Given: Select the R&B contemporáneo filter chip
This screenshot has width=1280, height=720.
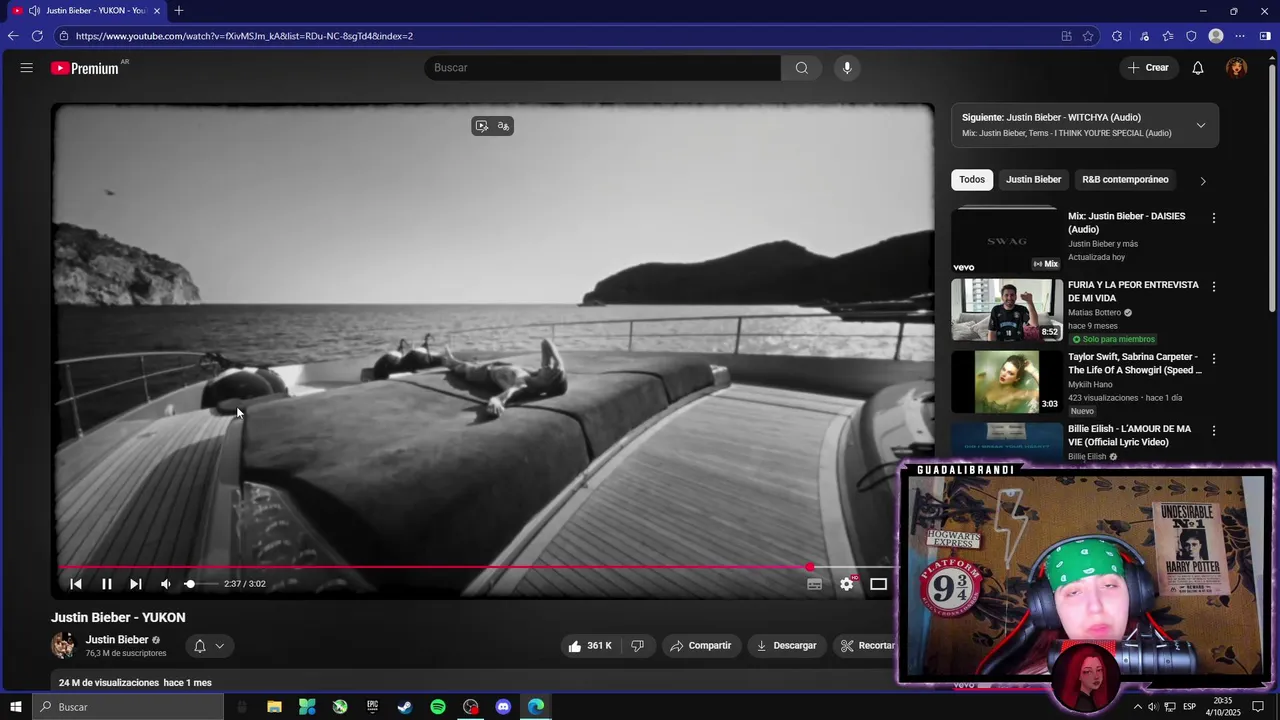Looking at the screenshot, I should (1125, 180).
